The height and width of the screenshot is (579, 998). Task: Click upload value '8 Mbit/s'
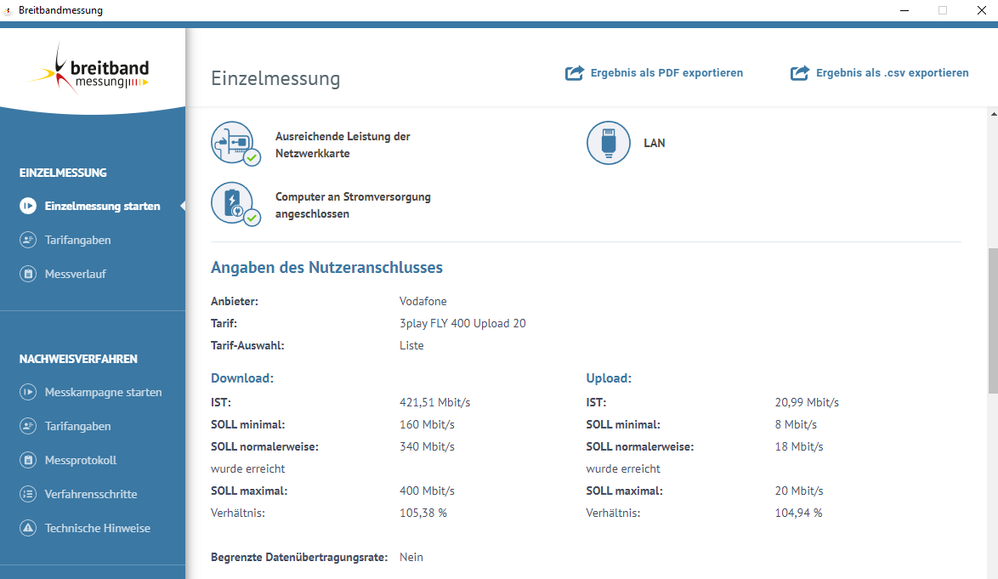click(796, 424)
